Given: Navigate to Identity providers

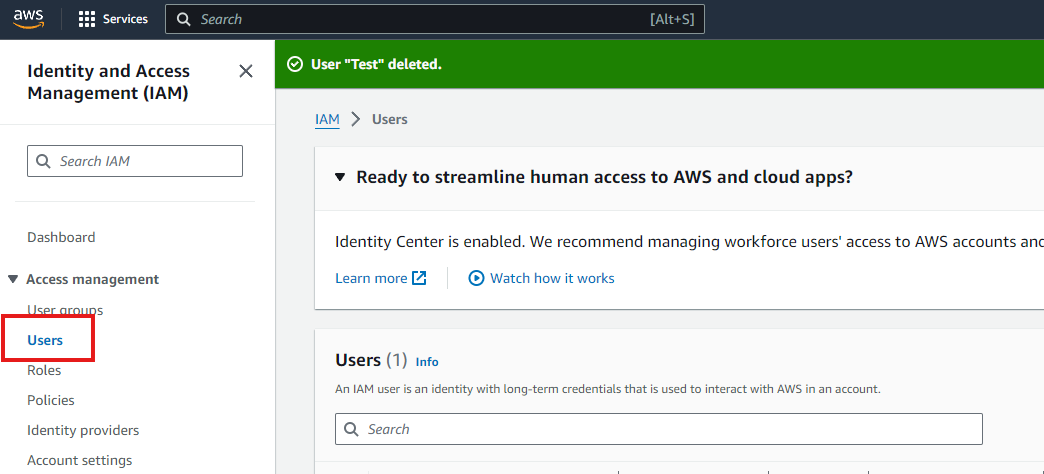Looking at the screenshot, I should click(x=83, y=430).
